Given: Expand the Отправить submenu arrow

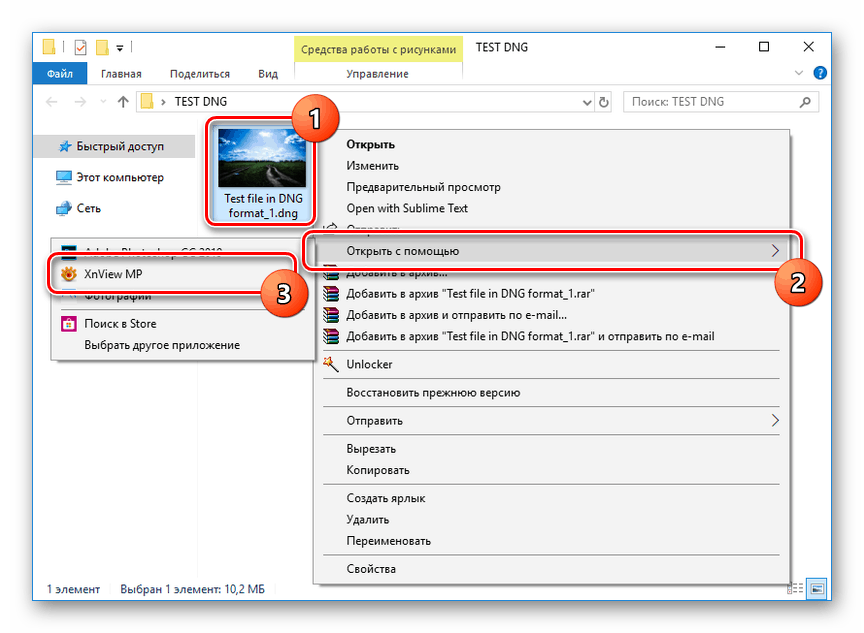Looking at the screenshot, I should 775,421.
